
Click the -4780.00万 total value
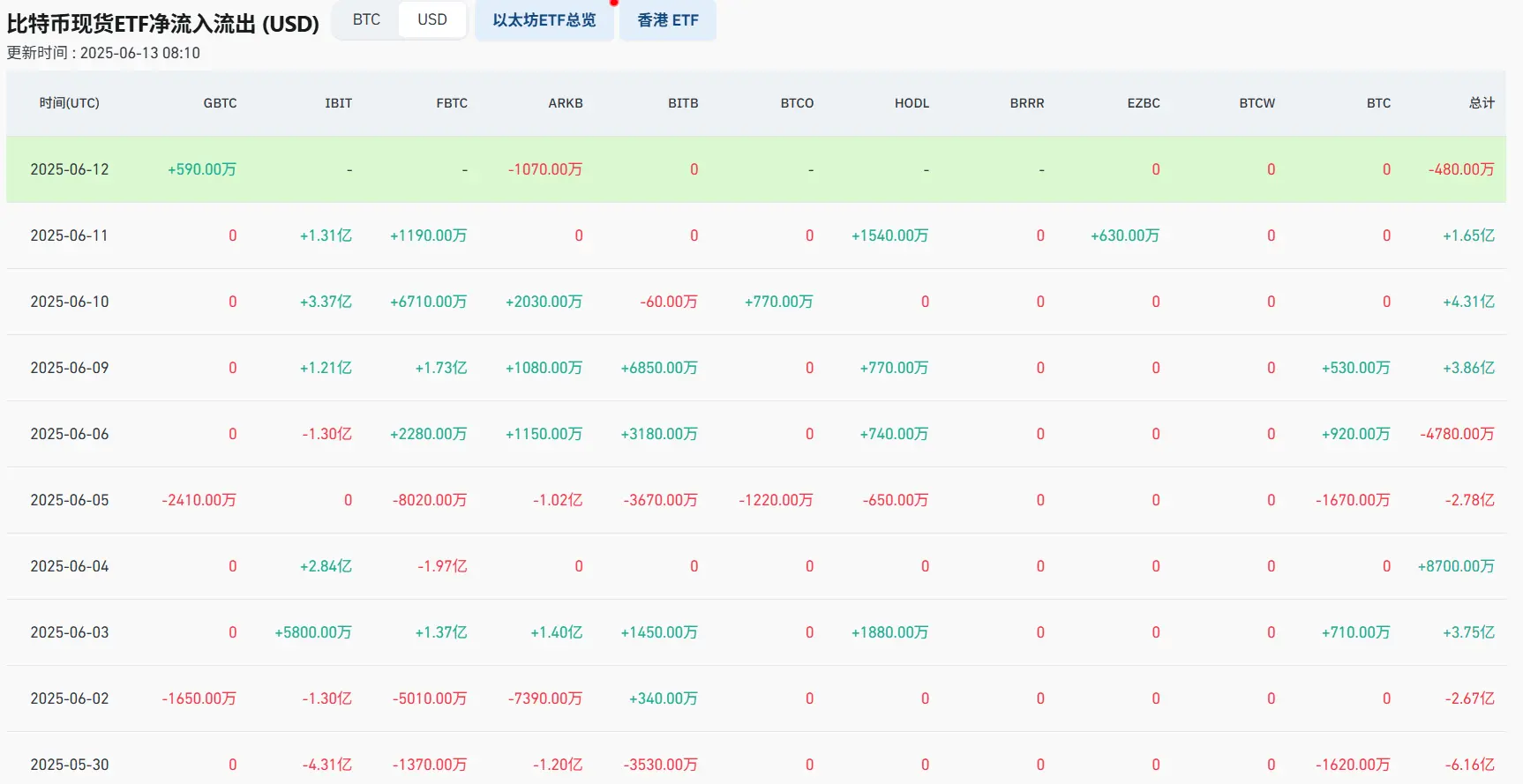[1458, 434]
